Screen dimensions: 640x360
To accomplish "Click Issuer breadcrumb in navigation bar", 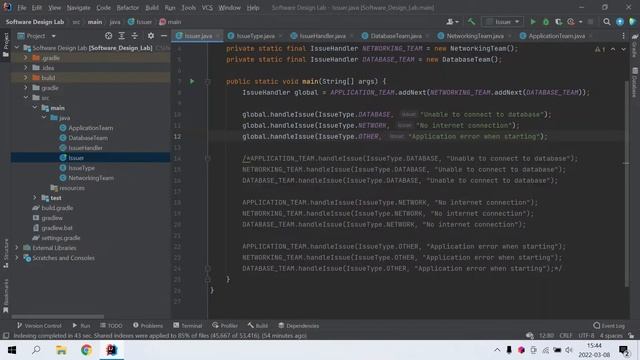I will click(x=140, y=22).
